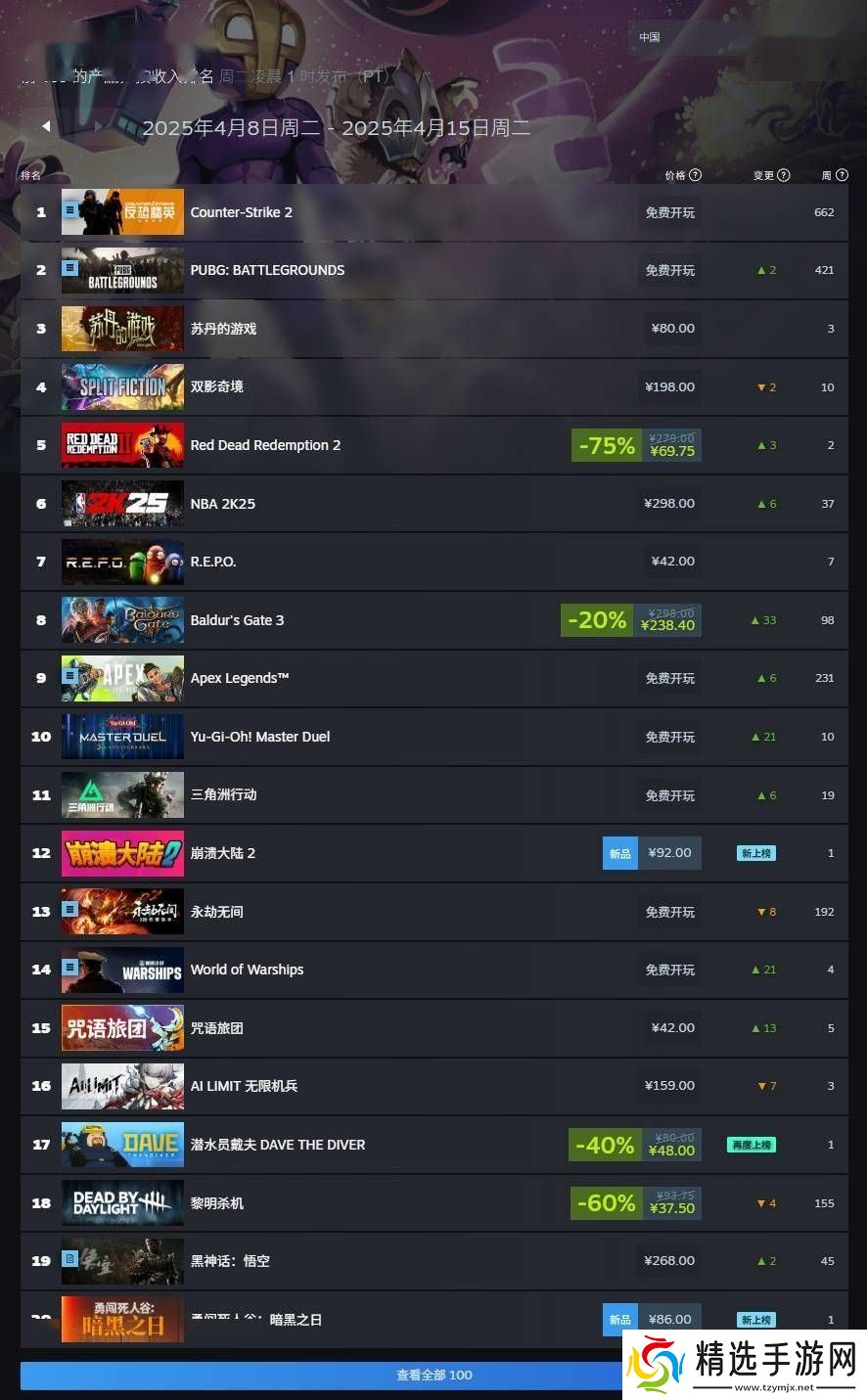Click help icon next to 周 column

pyautogui.click(x=843, y=175)
